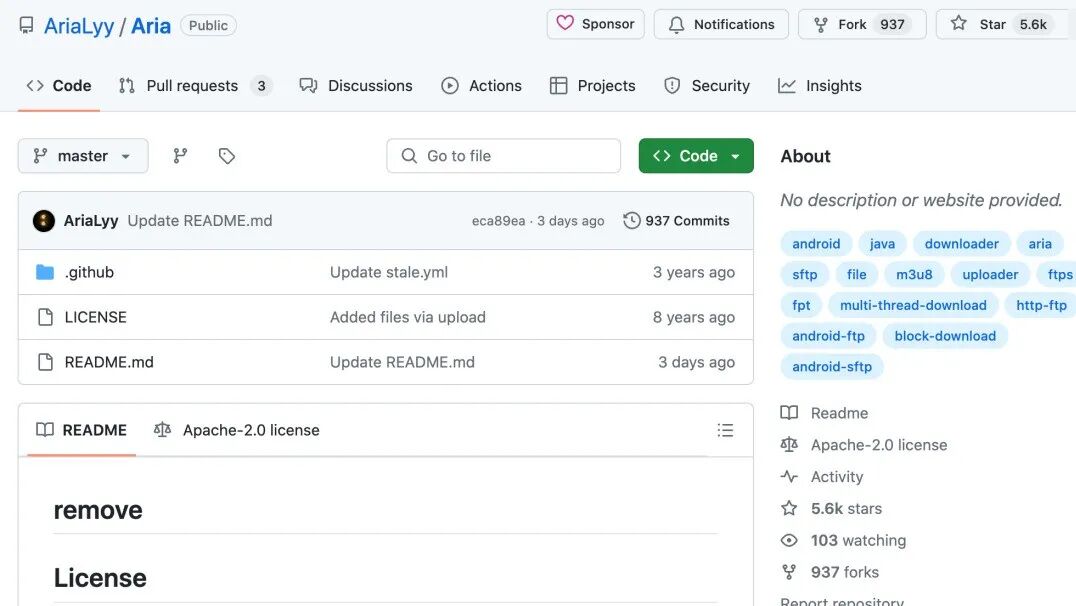Viewport: 1076px width, 606px height.
Task: Open the 937 Commits history link
Action: (x=677, y=220)
